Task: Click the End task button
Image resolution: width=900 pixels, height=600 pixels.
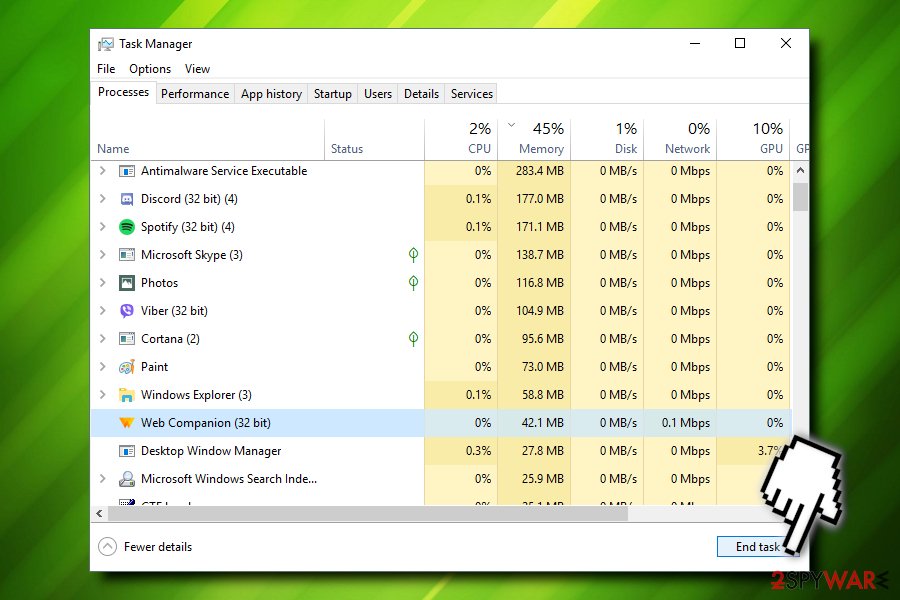Action: click(x=758, y=547)
